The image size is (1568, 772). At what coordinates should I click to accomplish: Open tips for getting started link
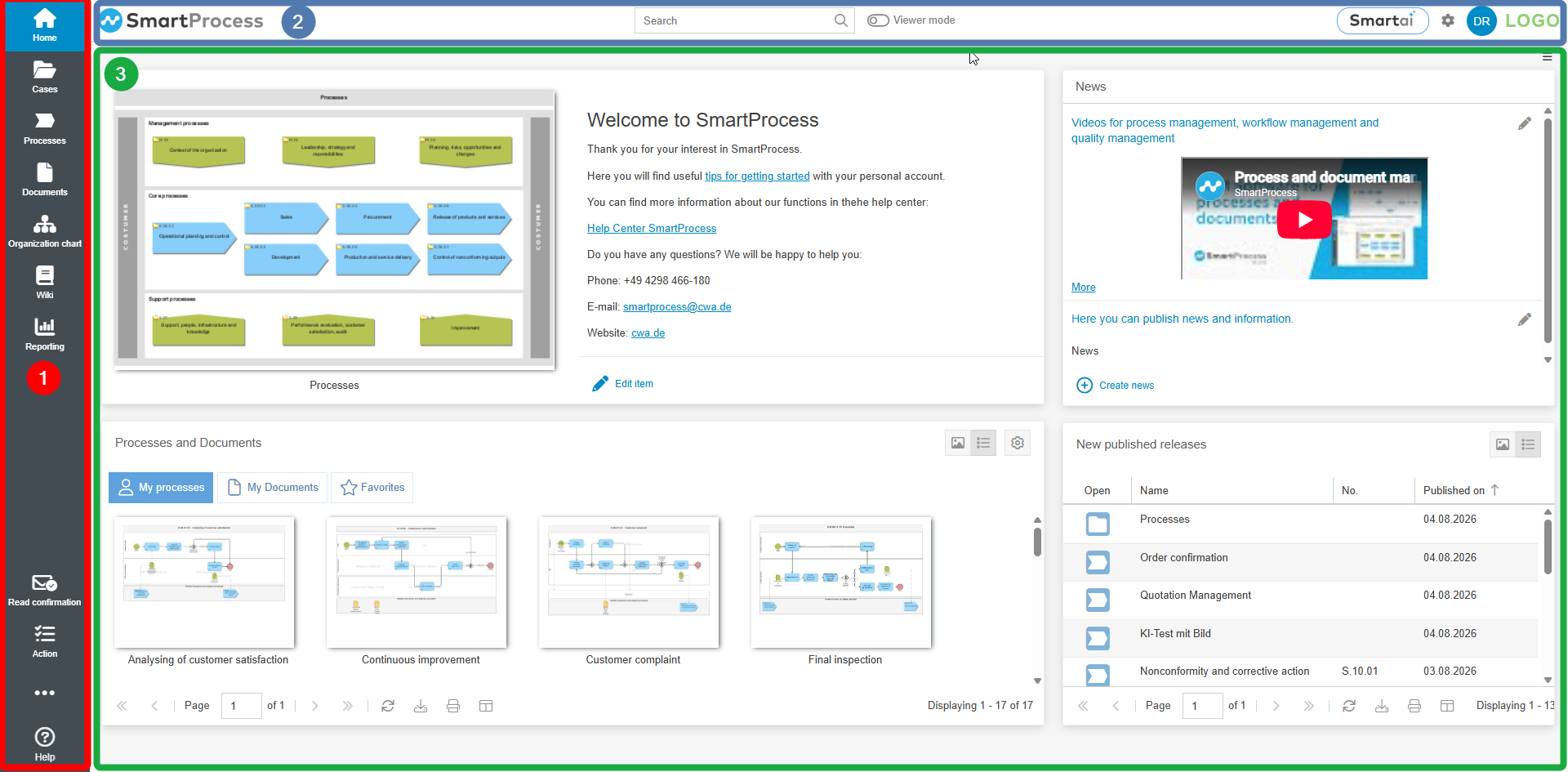[x=757, y=176]
